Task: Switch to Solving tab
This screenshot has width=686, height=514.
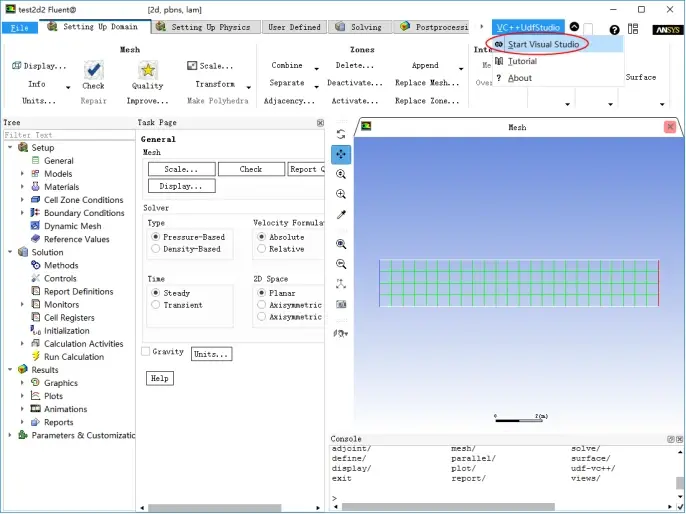Action: tap(359, 27)
